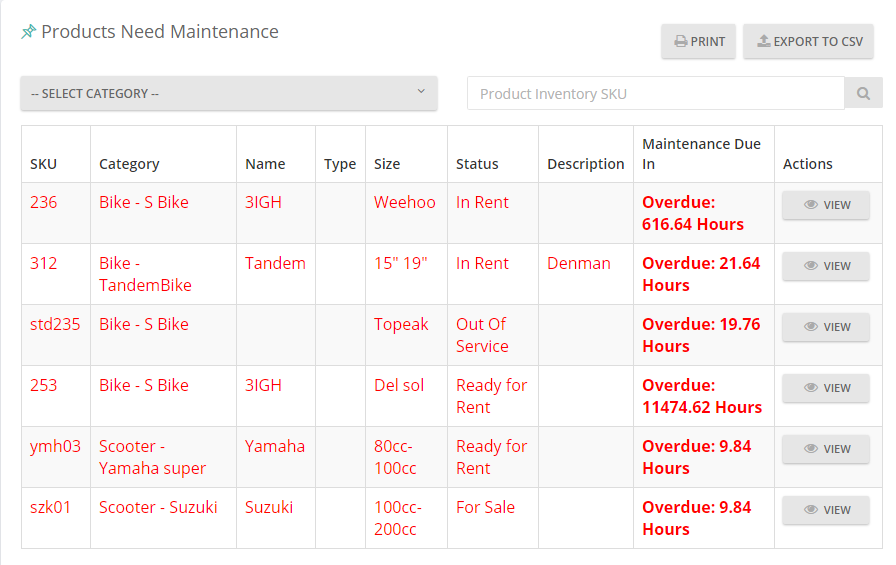Click the upload icon on Export to CSV
The height and width of the screenshot is (565, 896).
763,41
